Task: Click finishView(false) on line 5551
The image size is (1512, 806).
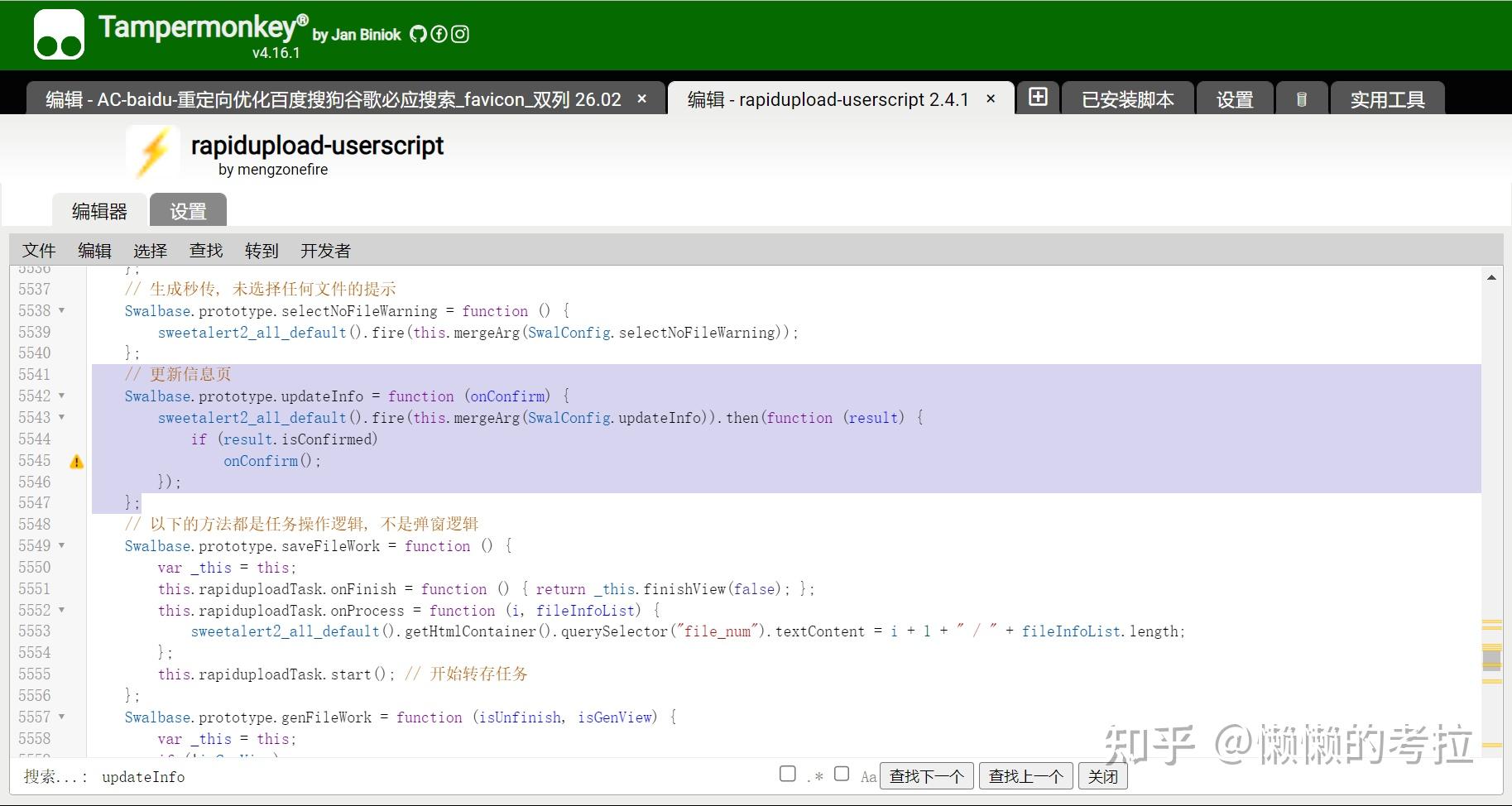Action: (713, 589)
